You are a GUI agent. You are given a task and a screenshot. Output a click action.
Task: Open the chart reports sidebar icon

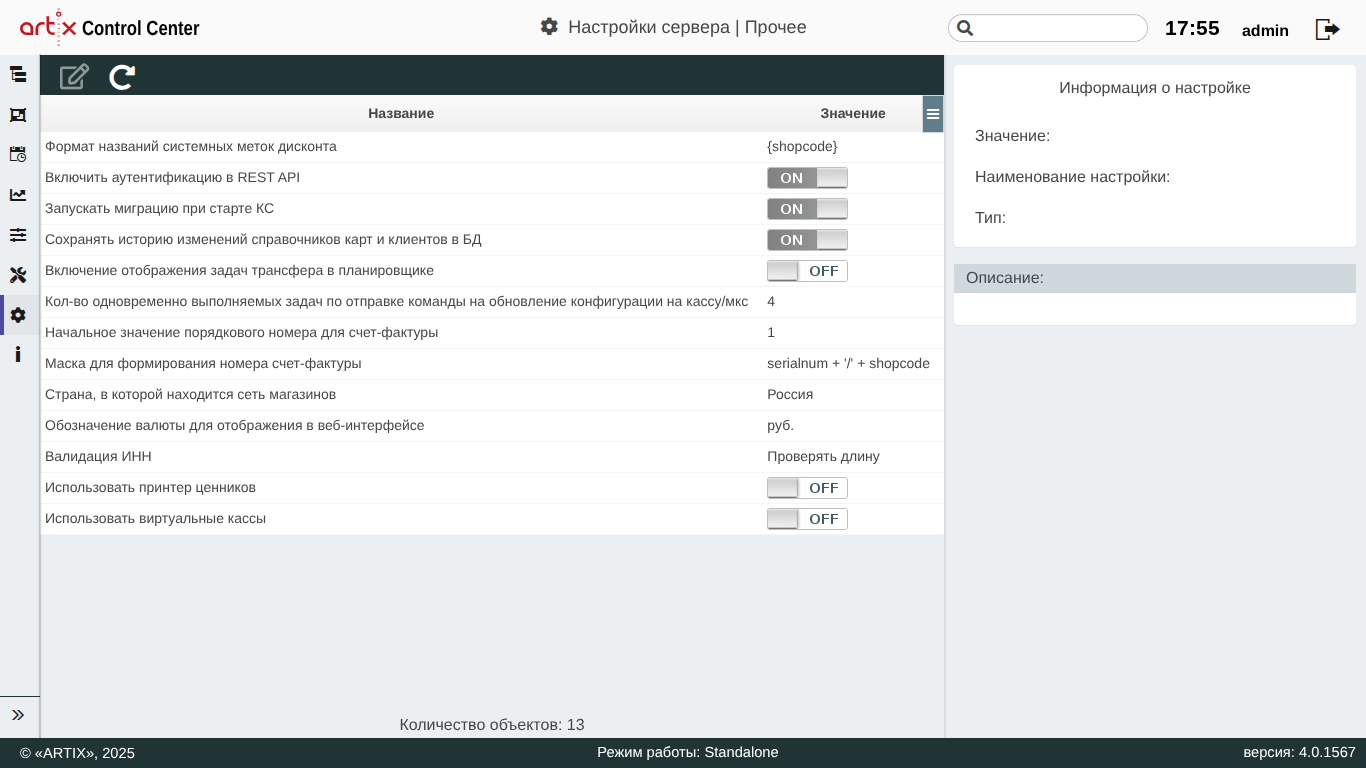point(18,195)
